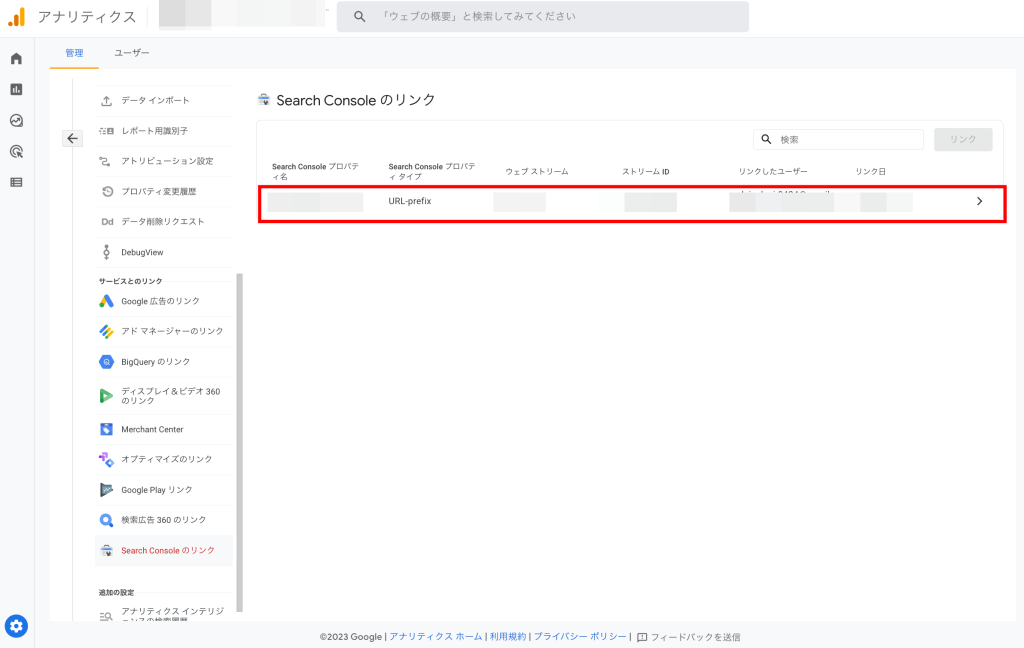Click the Dd データ削除リクエスト icon

pos(107,222)
